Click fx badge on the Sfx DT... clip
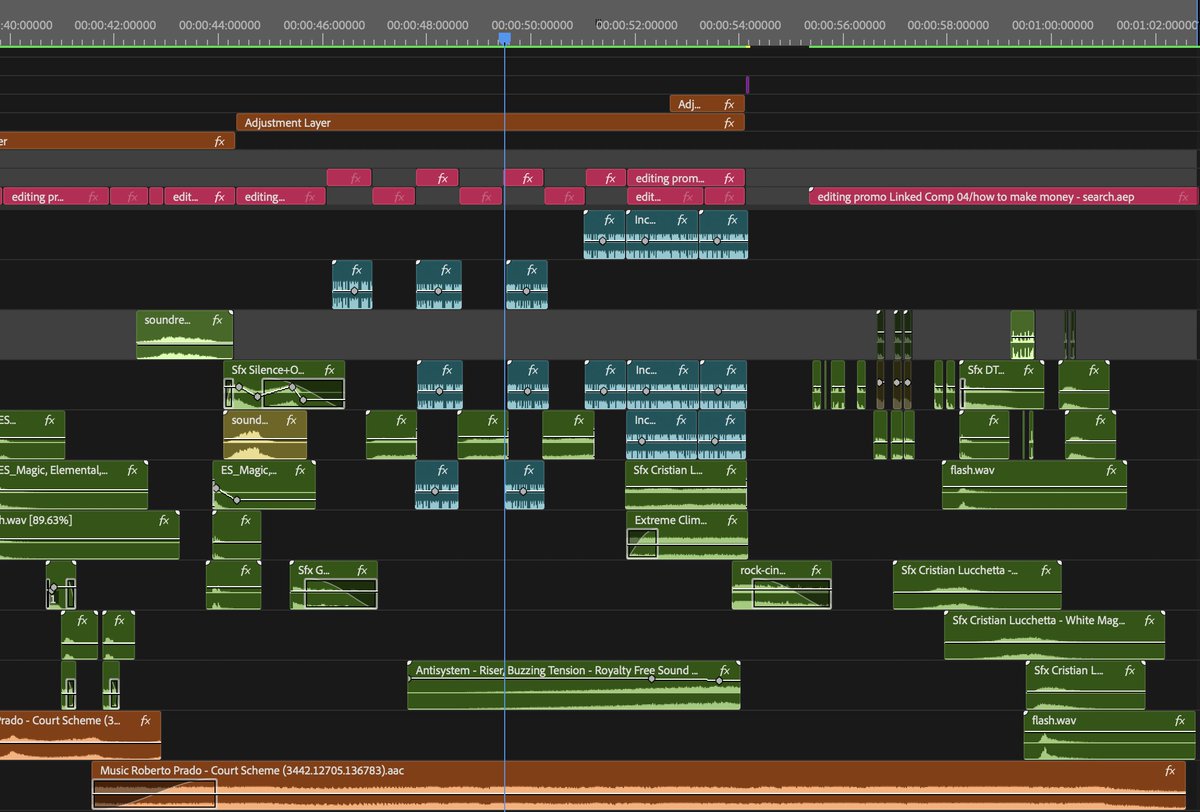1200x812 pixels. pyautogui.click(x=1029, y=370)
